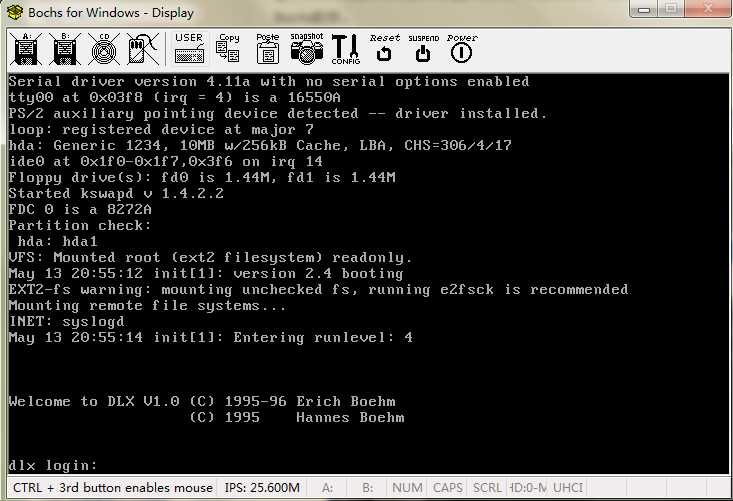Click the 'VFS: Mounted root' line
Screen dimensions: 733x501
coord(210,258)
